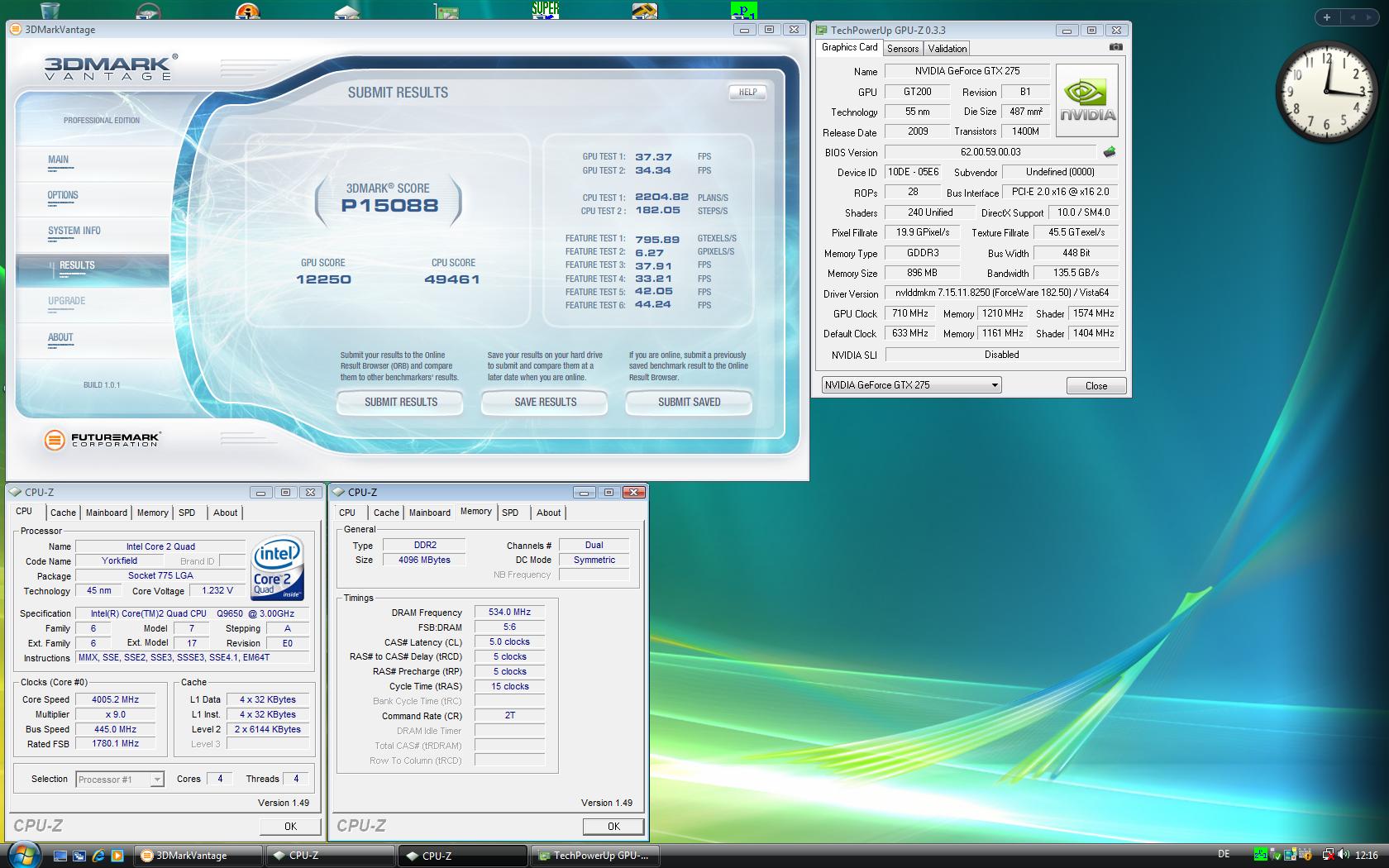This screenshot has width=1389, height=868.
Task: Open the About tab in right CPU-Z window
Action: [x=548, y=513]
